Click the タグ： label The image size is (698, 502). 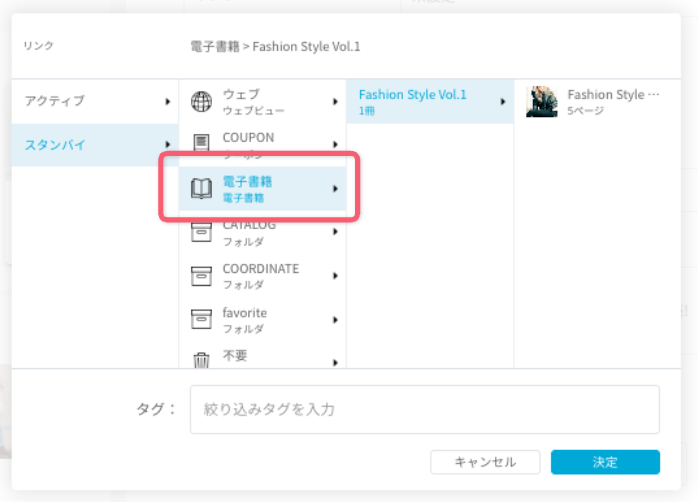tap(156, 409)
